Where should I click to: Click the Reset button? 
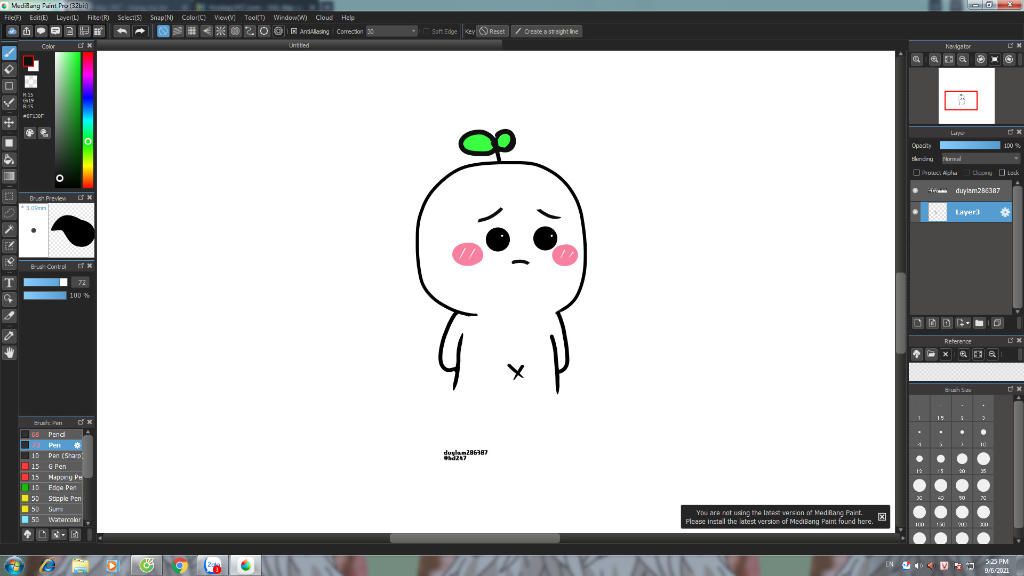(x=492, y=31)
